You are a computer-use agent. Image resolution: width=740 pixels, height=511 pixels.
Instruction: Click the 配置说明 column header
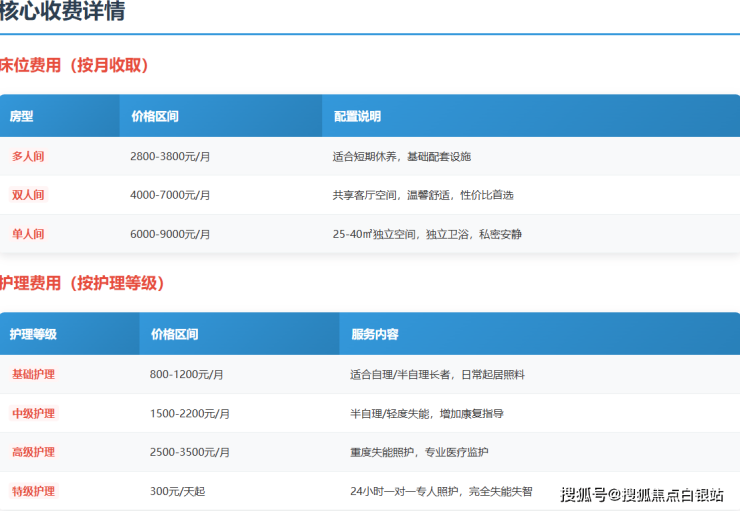pyautogui.click(x=357, y=116)
